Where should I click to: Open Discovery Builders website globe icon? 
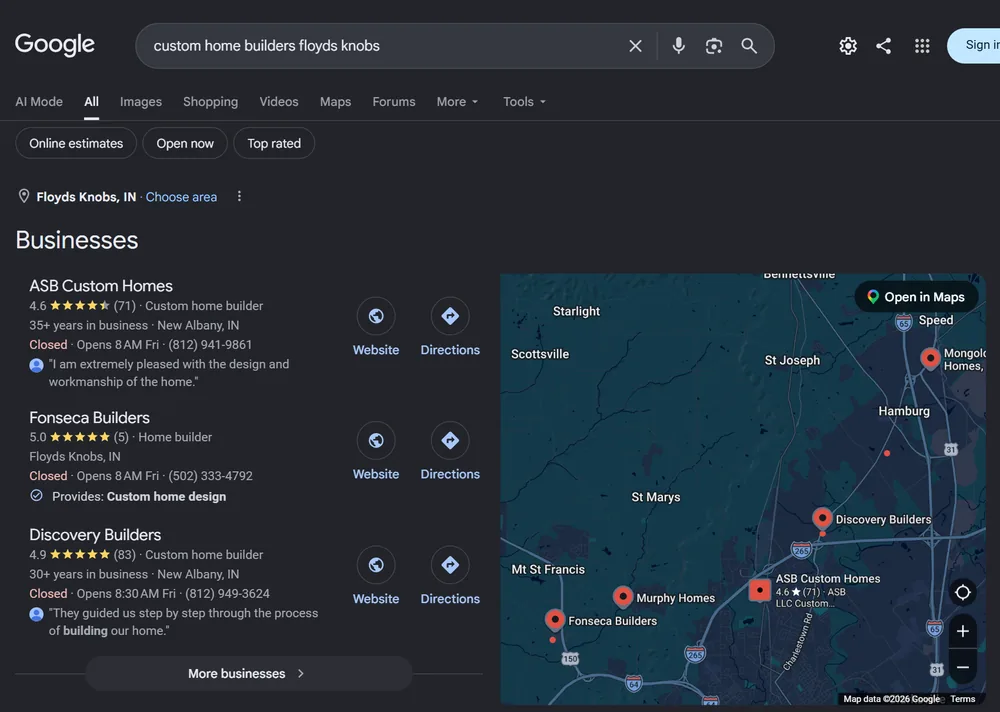click(x=376, y=565)
